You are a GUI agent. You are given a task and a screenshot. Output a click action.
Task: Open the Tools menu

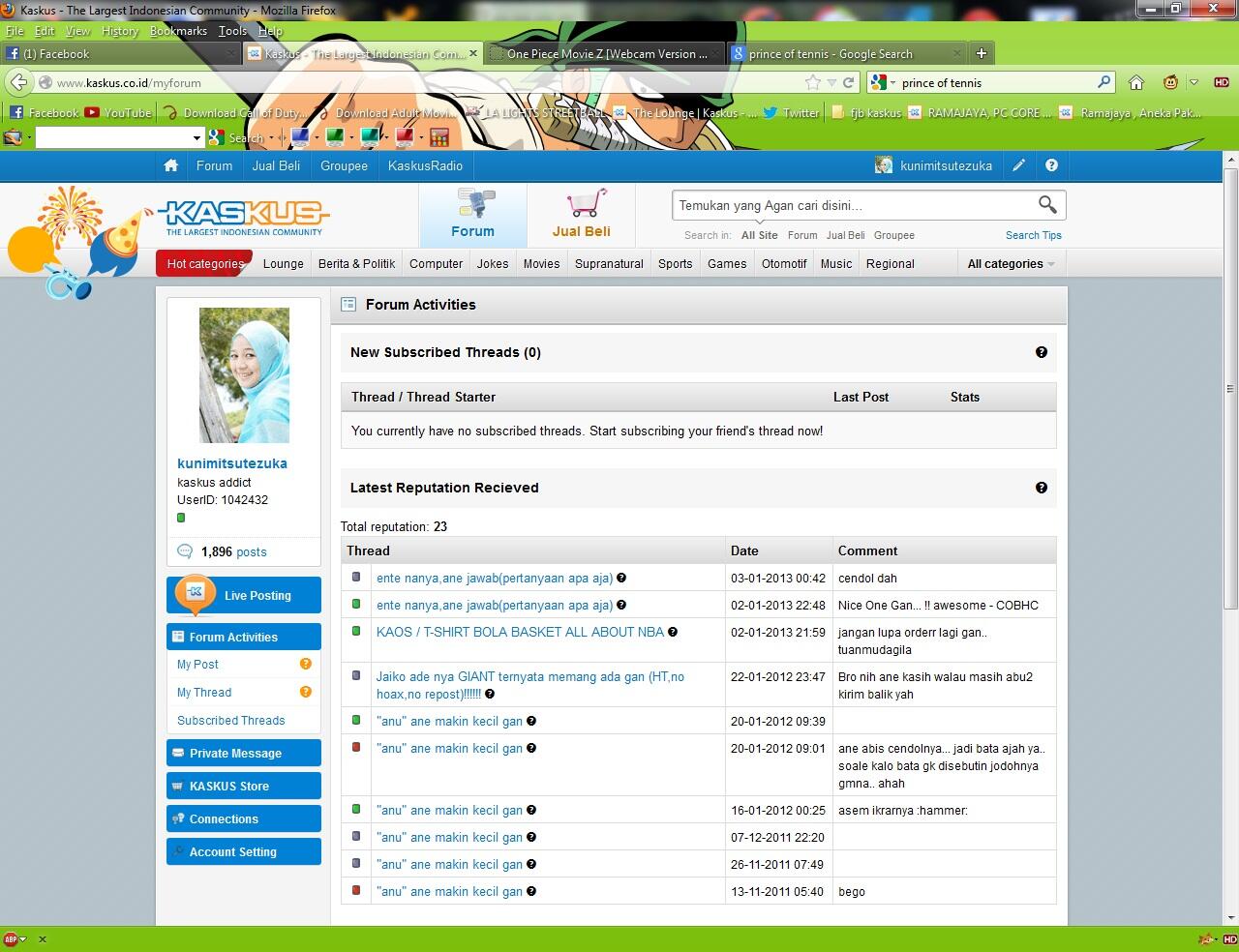(232, 31)
